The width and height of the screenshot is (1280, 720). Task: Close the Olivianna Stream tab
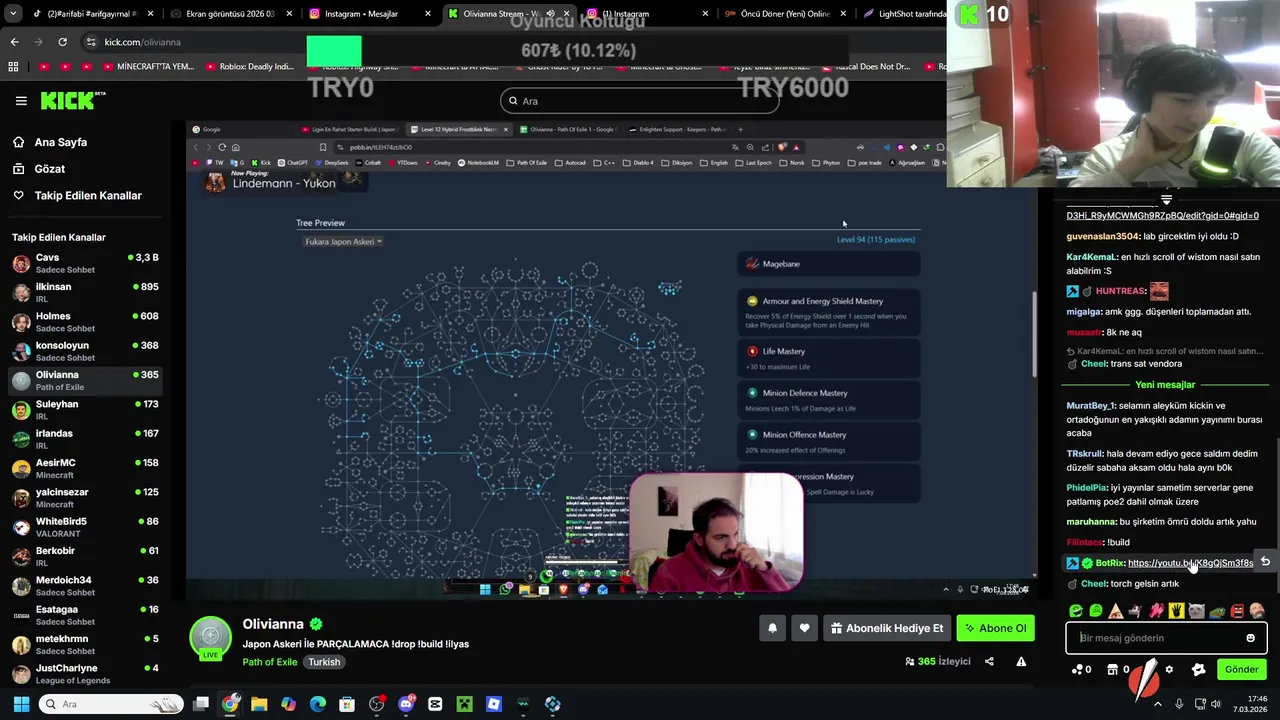click(x=565, y=14)
